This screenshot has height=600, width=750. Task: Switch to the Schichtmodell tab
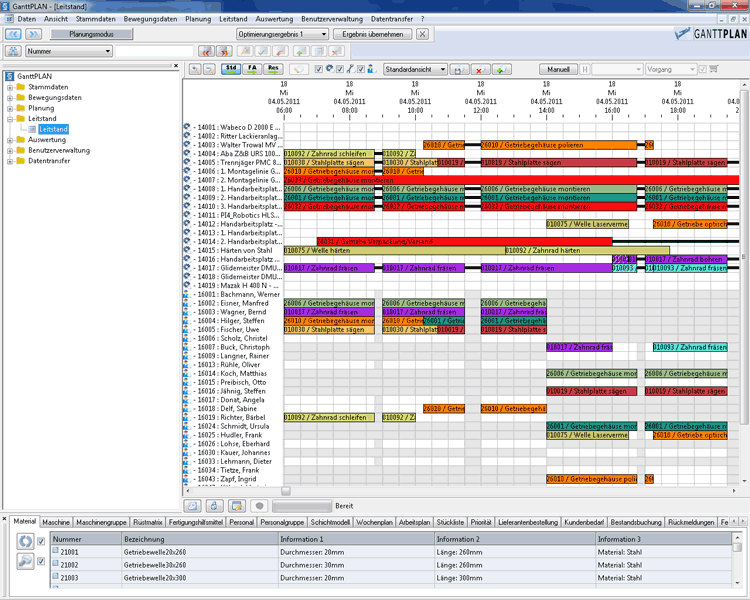click(x=330, y=522)
